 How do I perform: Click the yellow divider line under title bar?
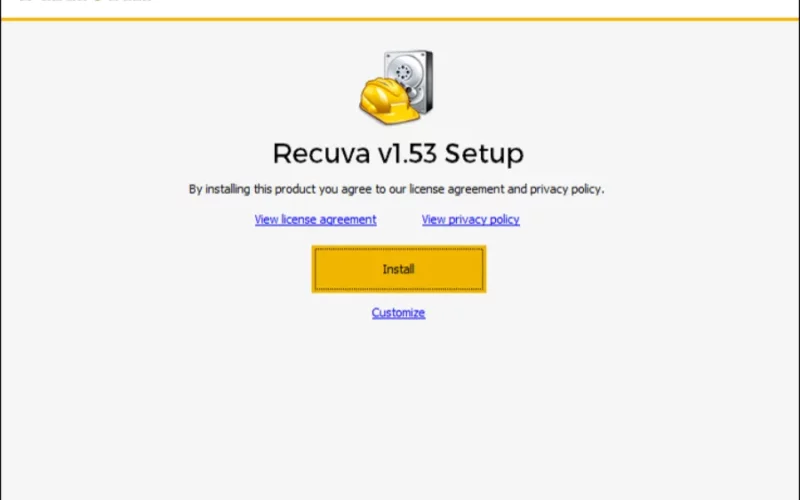(x=400, y=19)
